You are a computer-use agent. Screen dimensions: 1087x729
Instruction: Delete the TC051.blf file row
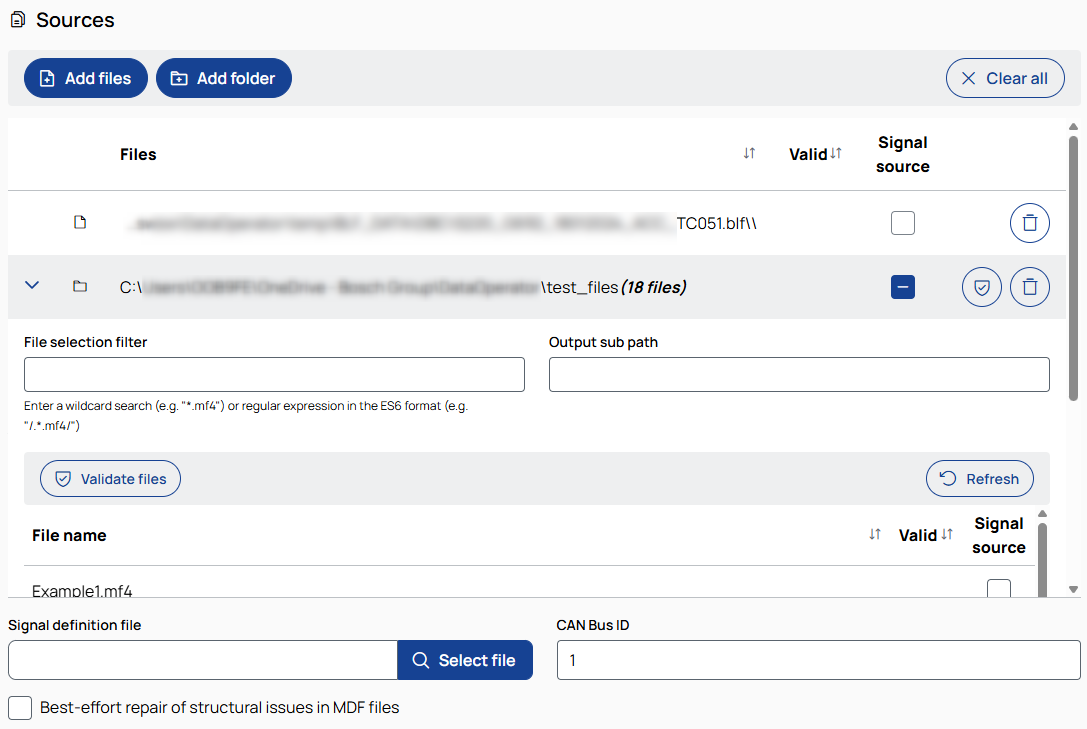tap(1029, 223)
